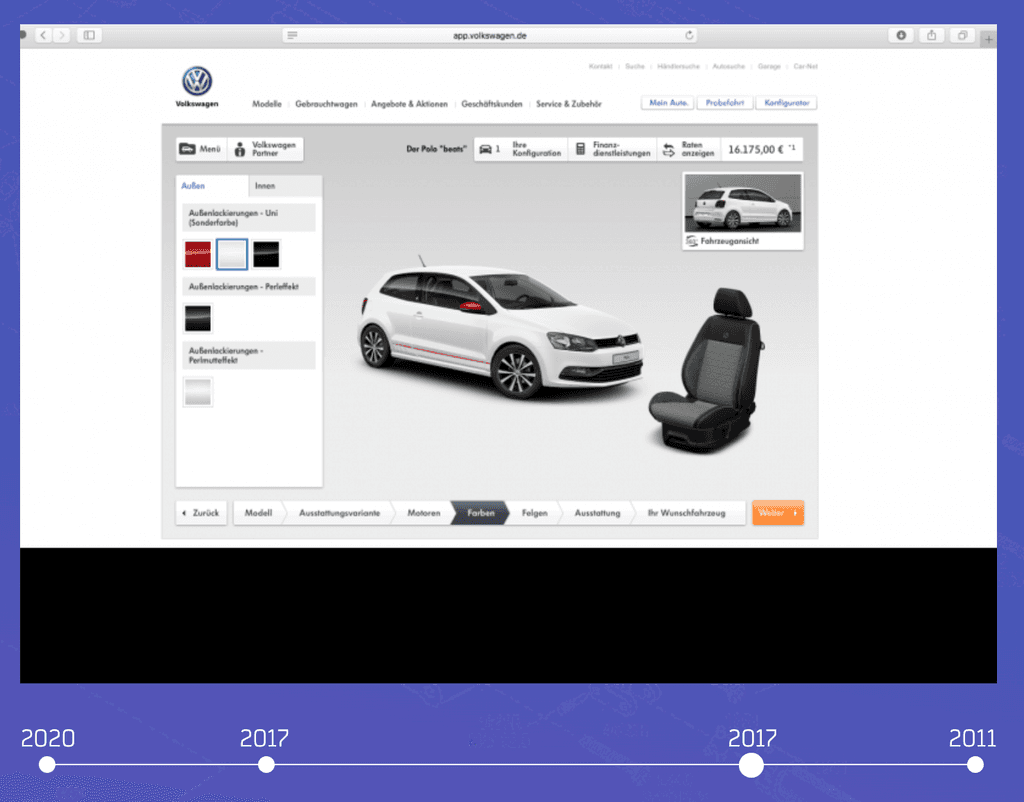Click the first 2017 timeline marker

(x=266, y=765)
